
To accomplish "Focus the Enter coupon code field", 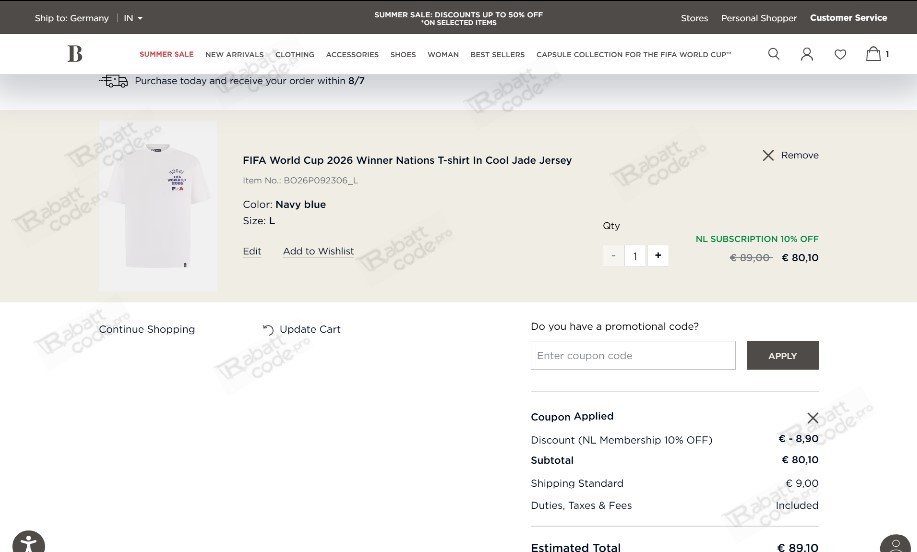I will coord(633,356).
